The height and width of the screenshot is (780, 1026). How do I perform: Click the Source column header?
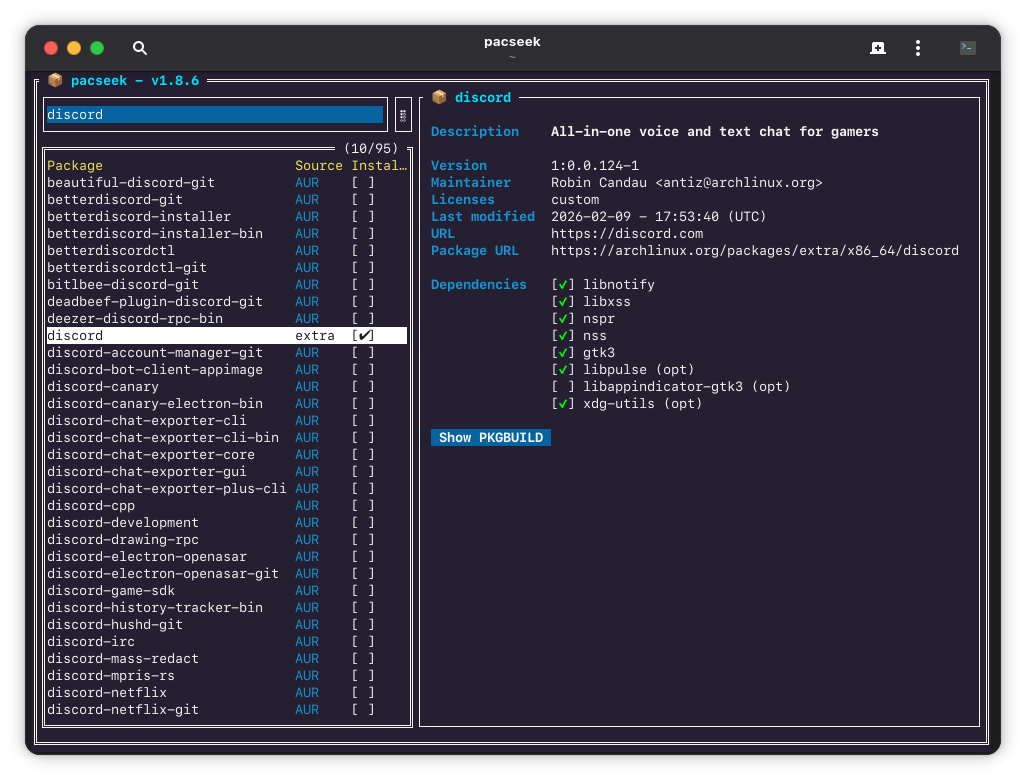pyautogui.click(x=319, y=166)
